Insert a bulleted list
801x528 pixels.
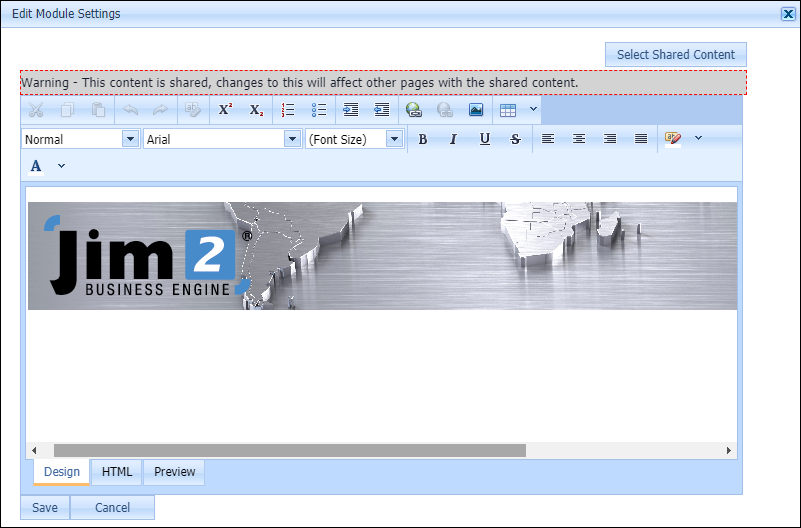point(319,110)
